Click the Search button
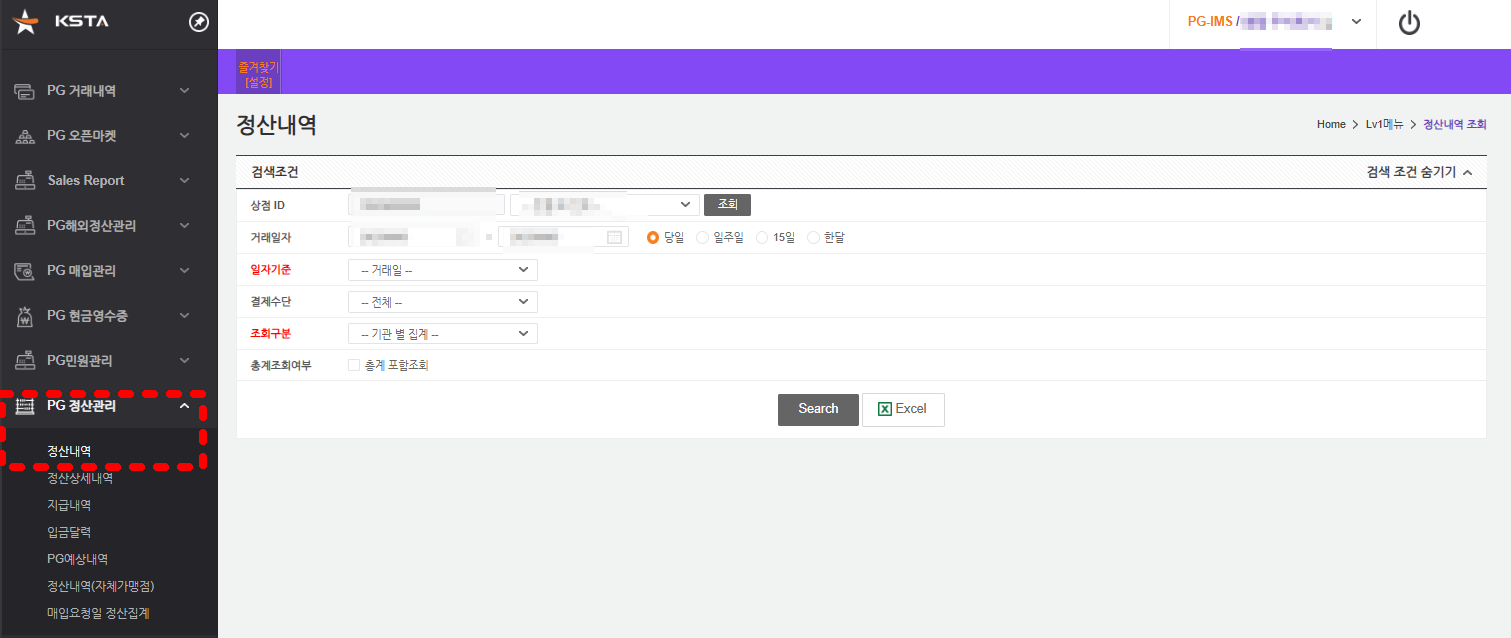 (818, 409)
